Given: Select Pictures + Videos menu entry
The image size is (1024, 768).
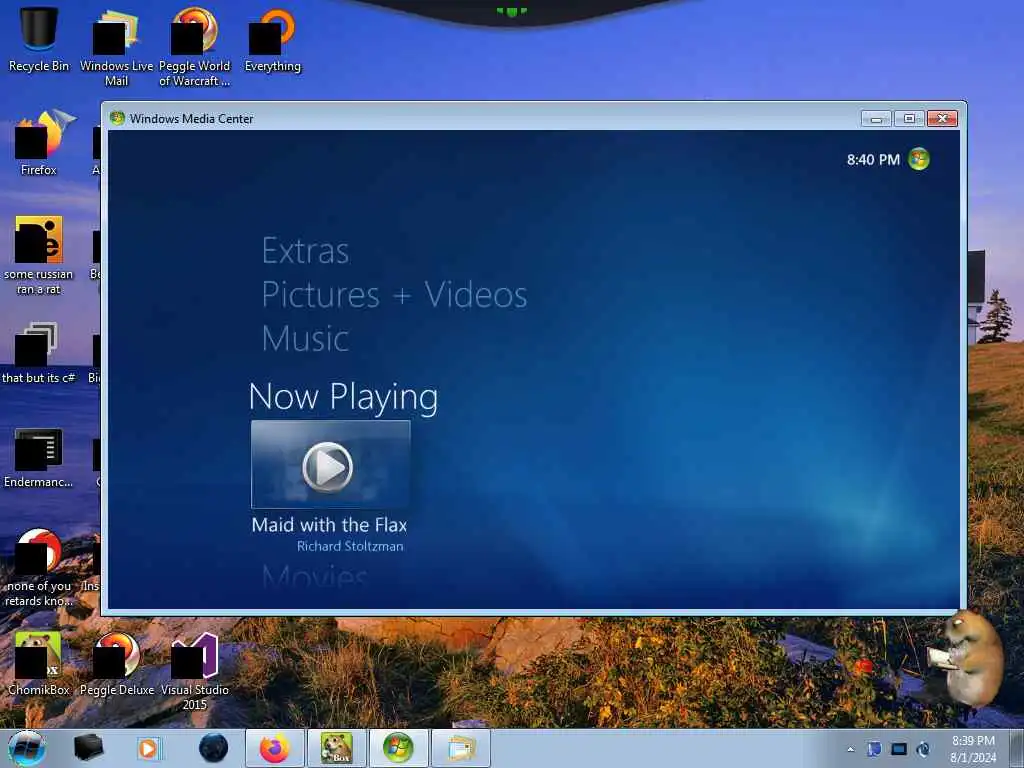Looking at the screenshot, I should [394, 295].
